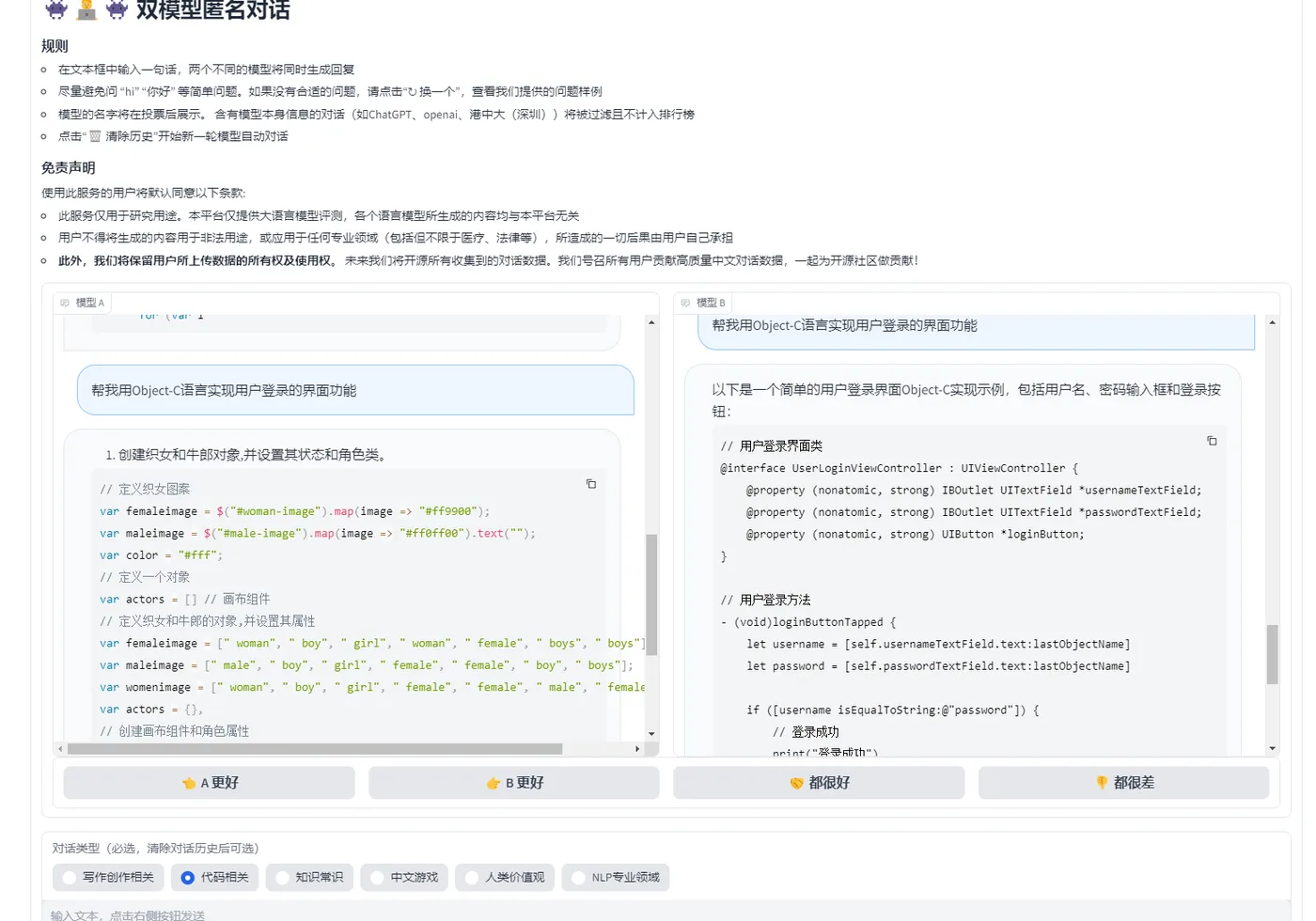This screenshot has width=1316, height=921.
Task: Click the 免责声明 heading
Action: [x=69, y=168]
